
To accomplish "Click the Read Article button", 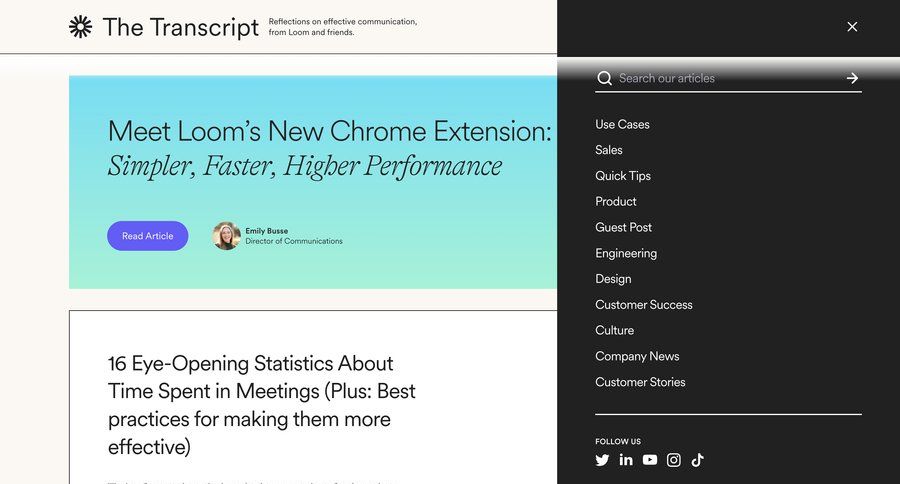I will pyautogui.click(x=148, y=236).
